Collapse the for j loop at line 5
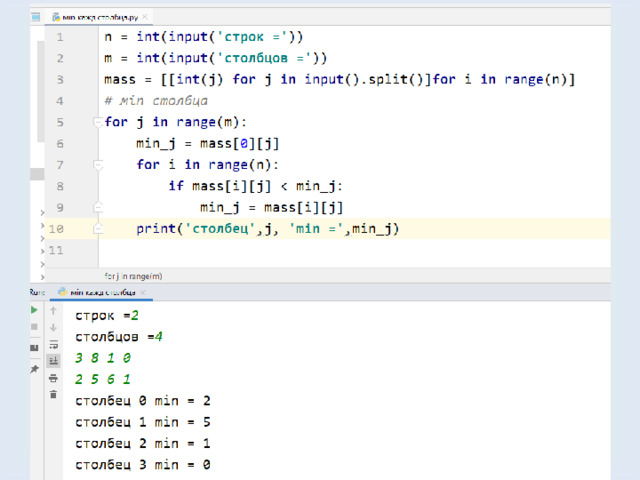This screenshot has height=480, width=640. pyautogui.click(x=98, y=122)
